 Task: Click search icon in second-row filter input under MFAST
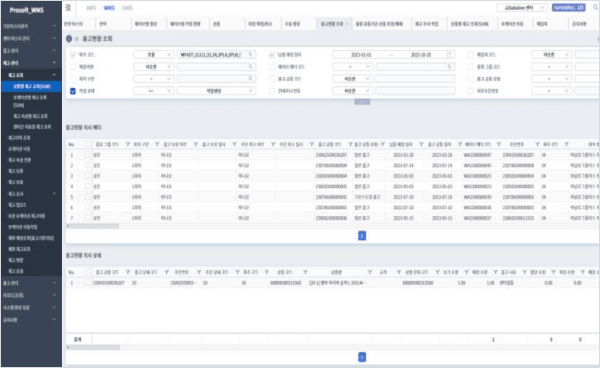[251, 67]
